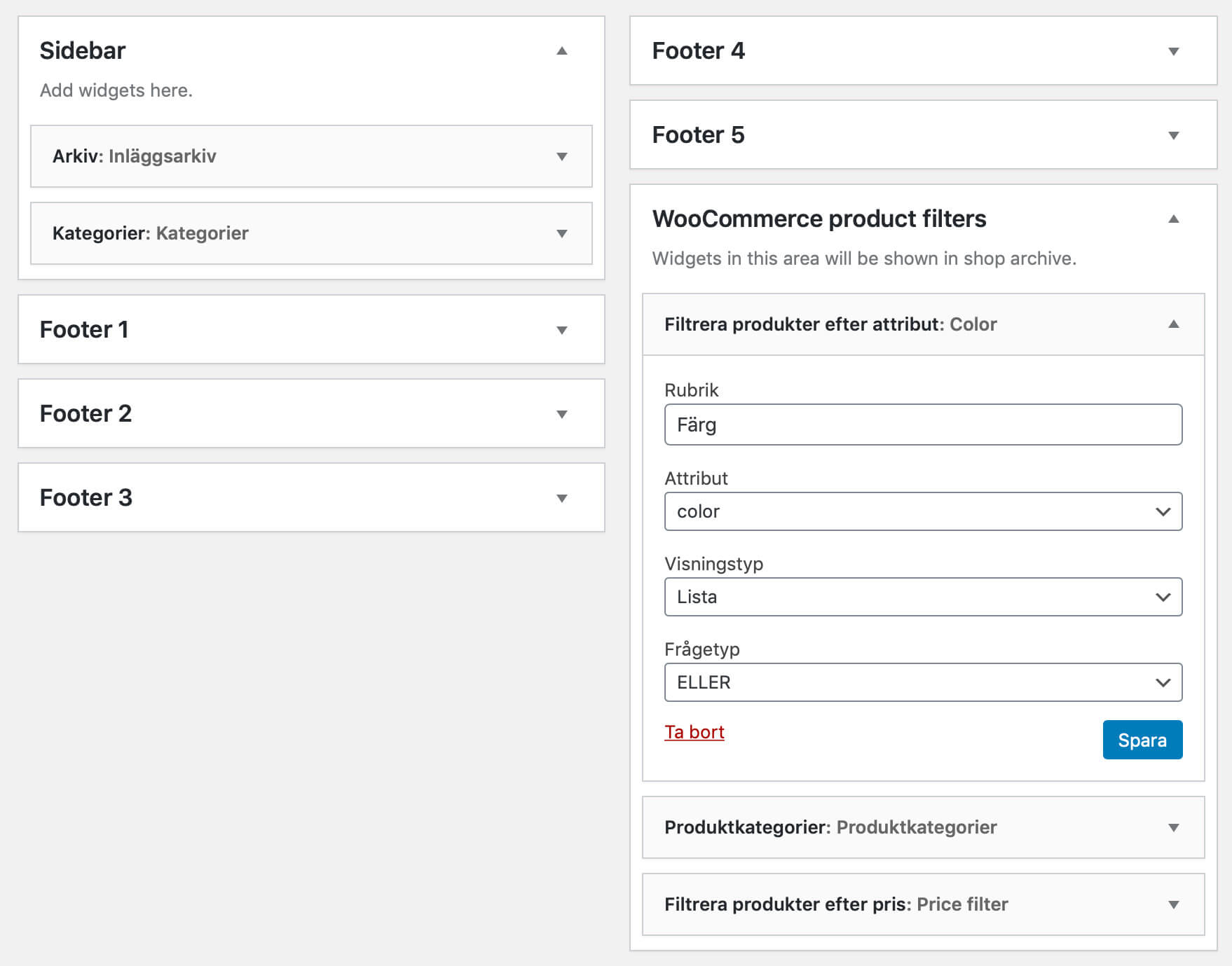Click the Footer 4 heading

tap(698, 50)
